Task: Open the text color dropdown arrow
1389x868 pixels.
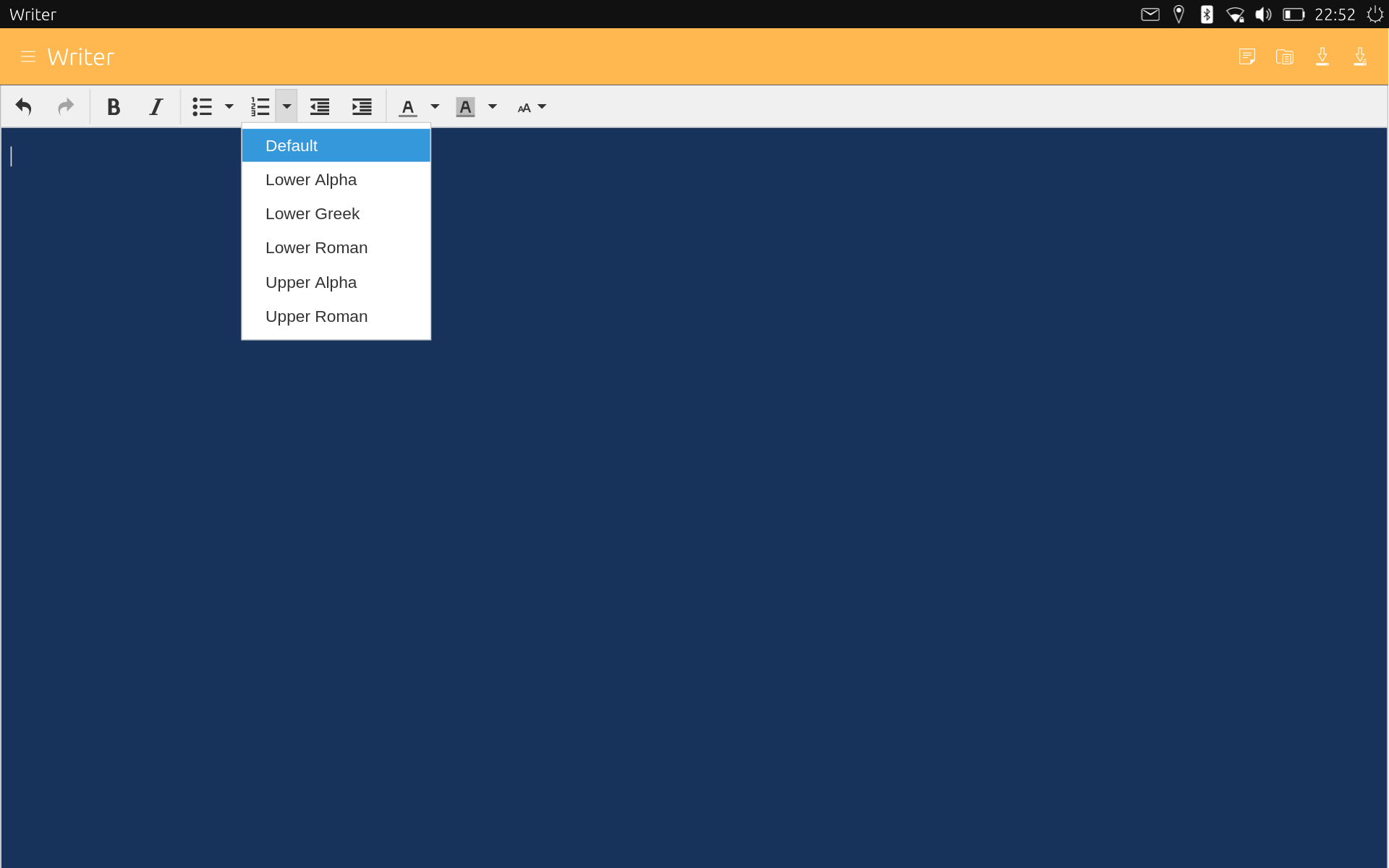Action: click(436, 107)
